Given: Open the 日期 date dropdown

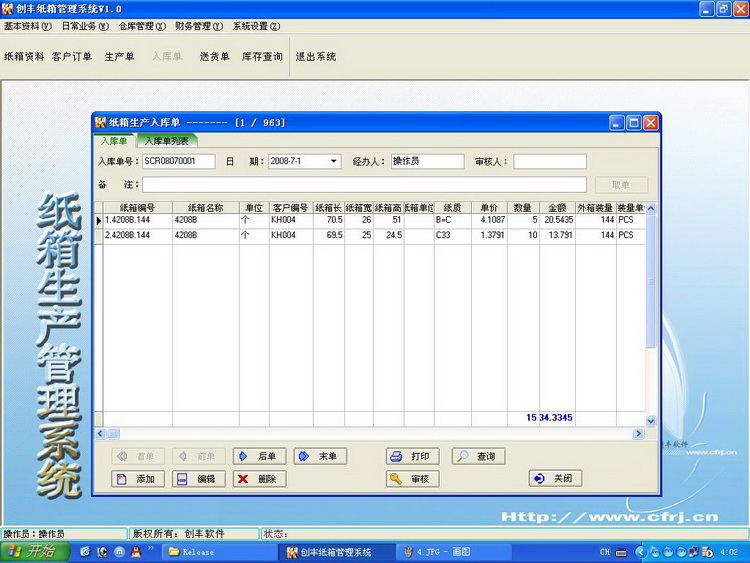Looking at the screenshot, I should coord(334,161).
